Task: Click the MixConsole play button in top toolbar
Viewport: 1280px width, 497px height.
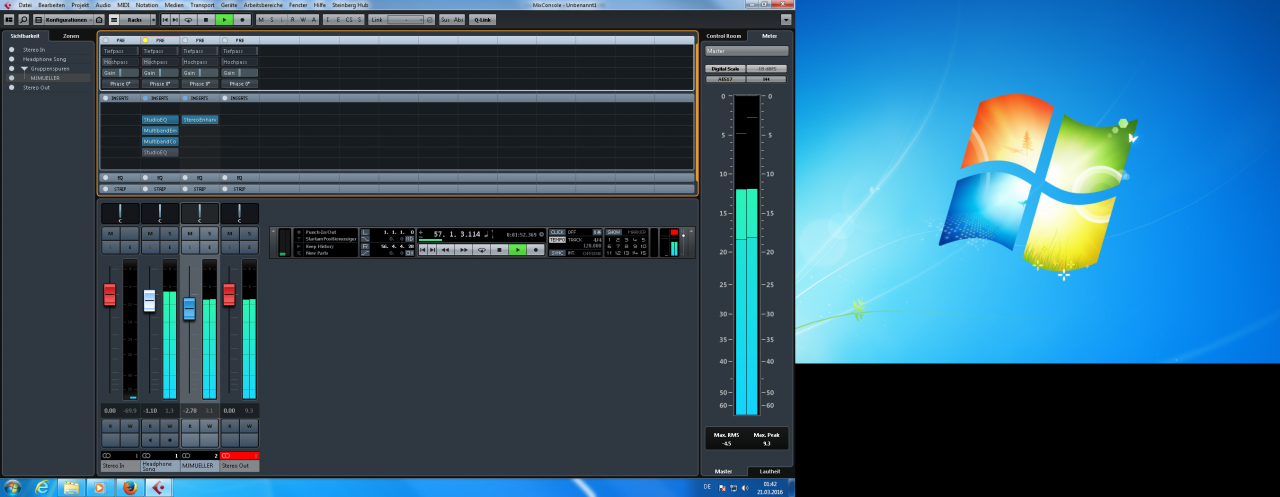Action: pos(224,19)
